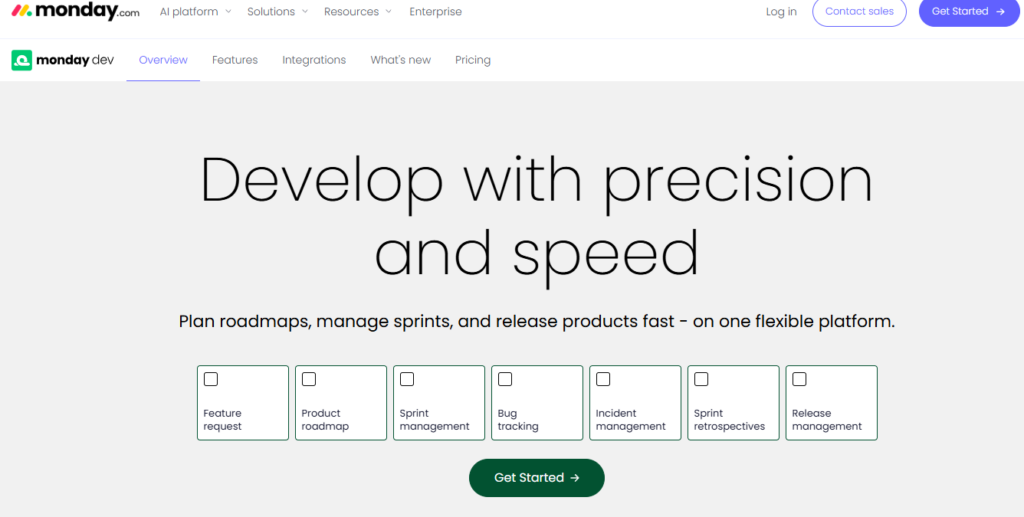
Task: View the Pricing tab
Action: click(473, 60)
